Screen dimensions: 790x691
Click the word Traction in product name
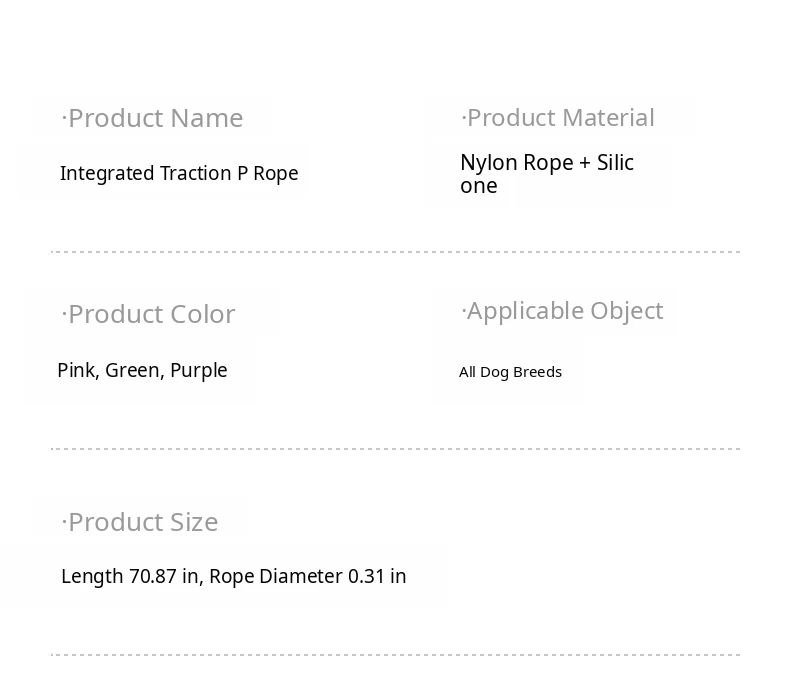[x=195, y=174]
